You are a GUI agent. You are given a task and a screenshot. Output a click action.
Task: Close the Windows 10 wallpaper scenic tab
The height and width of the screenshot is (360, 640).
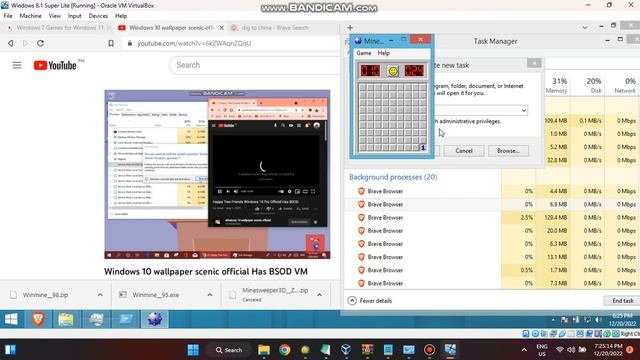pos(222,28)
